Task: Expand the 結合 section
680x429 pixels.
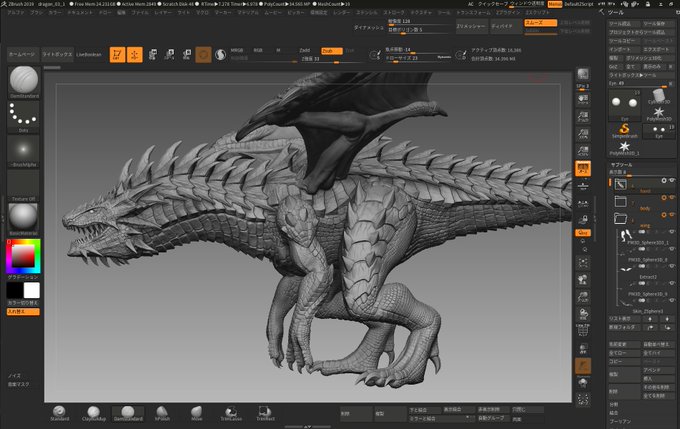Action: 614,413
